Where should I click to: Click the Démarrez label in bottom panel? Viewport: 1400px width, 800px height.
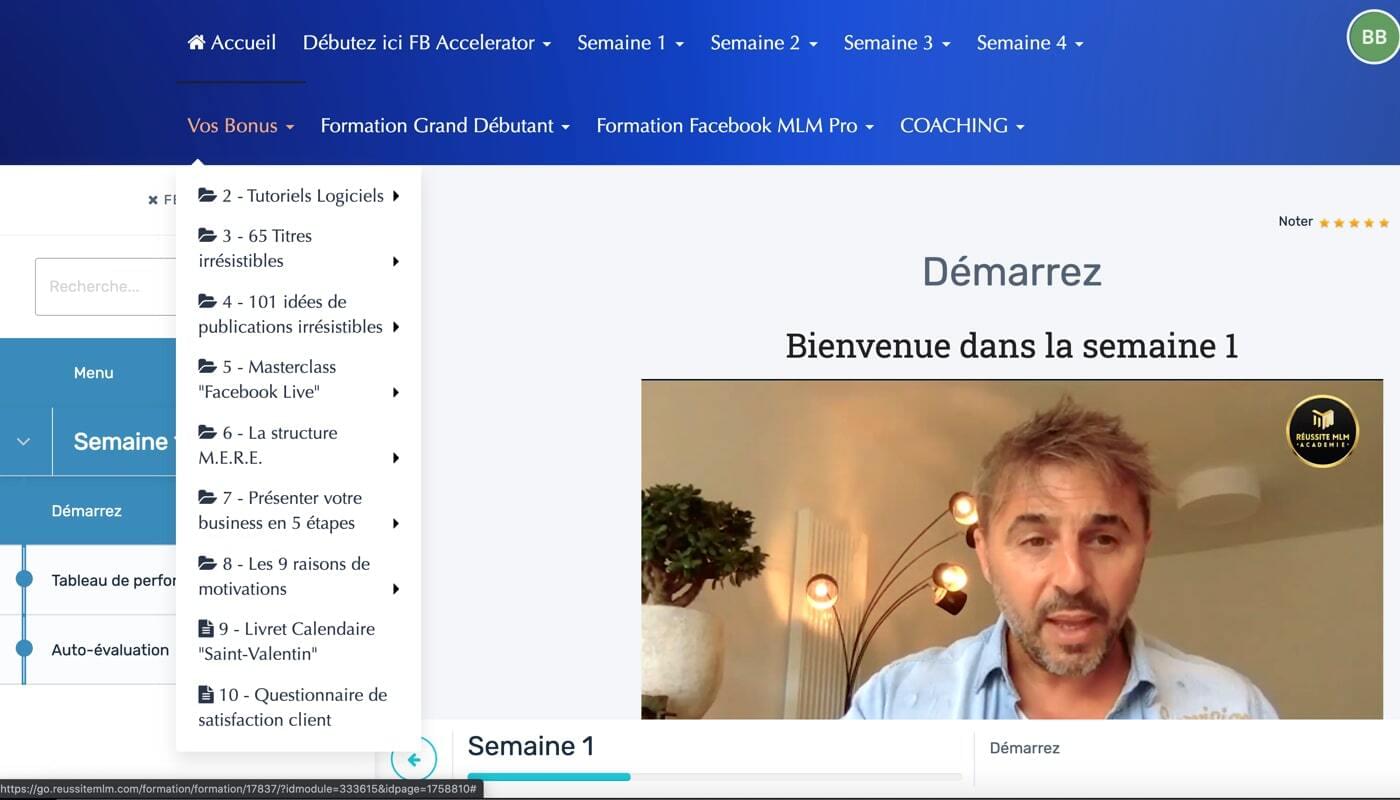tap(1024, 748)
